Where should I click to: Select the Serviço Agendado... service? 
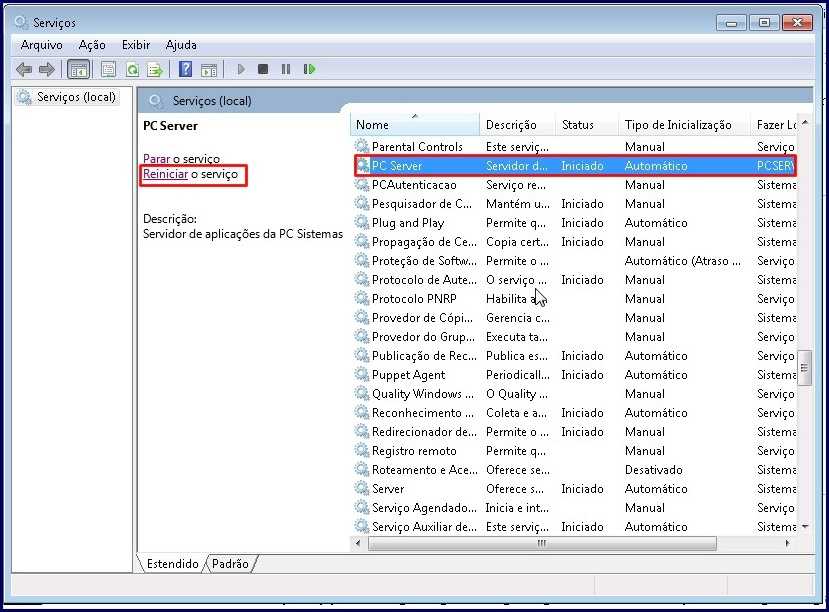tap(573, 508)
